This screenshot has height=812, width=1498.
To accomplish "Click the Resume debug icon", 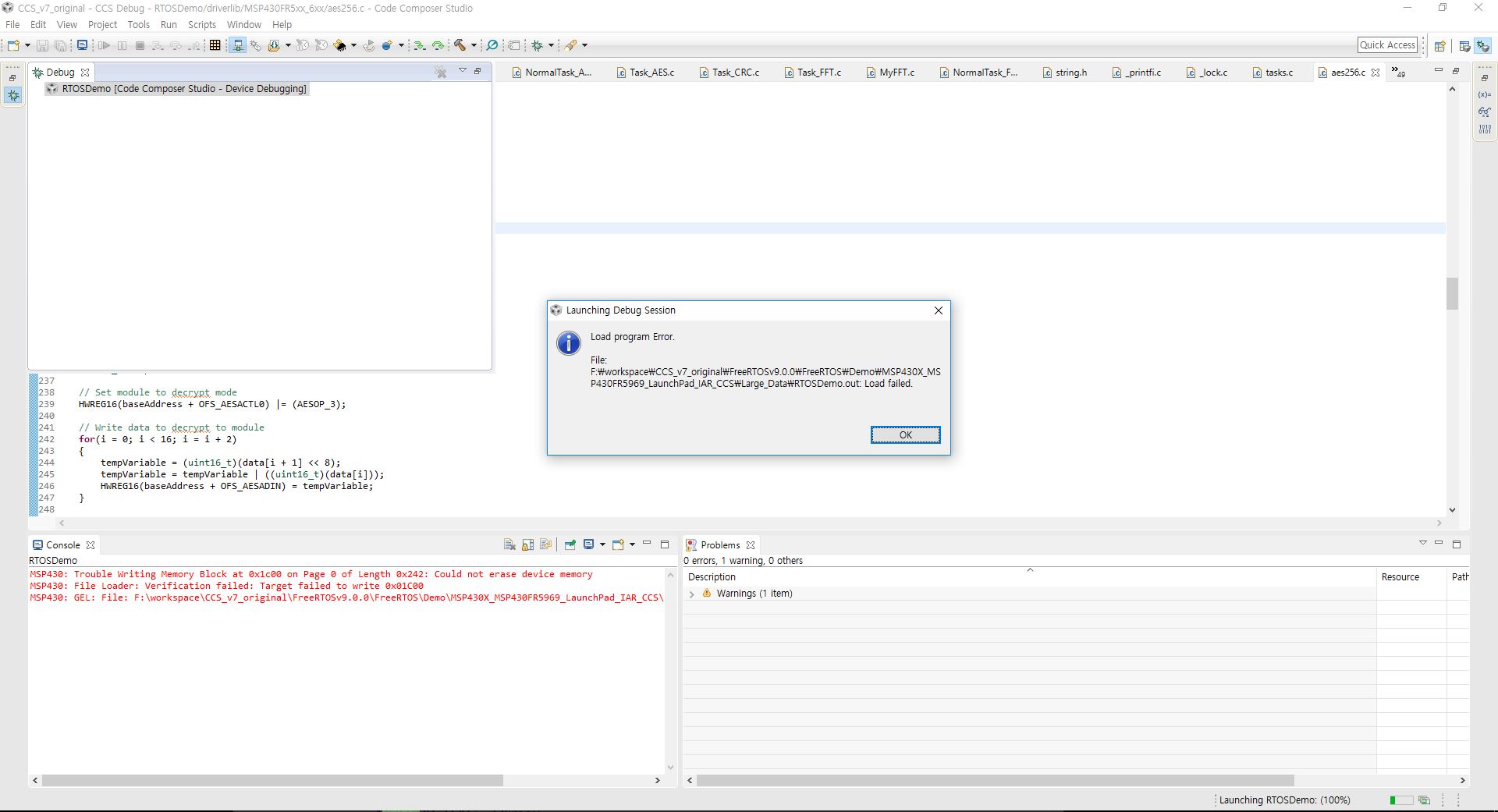I will click(104, 45).
